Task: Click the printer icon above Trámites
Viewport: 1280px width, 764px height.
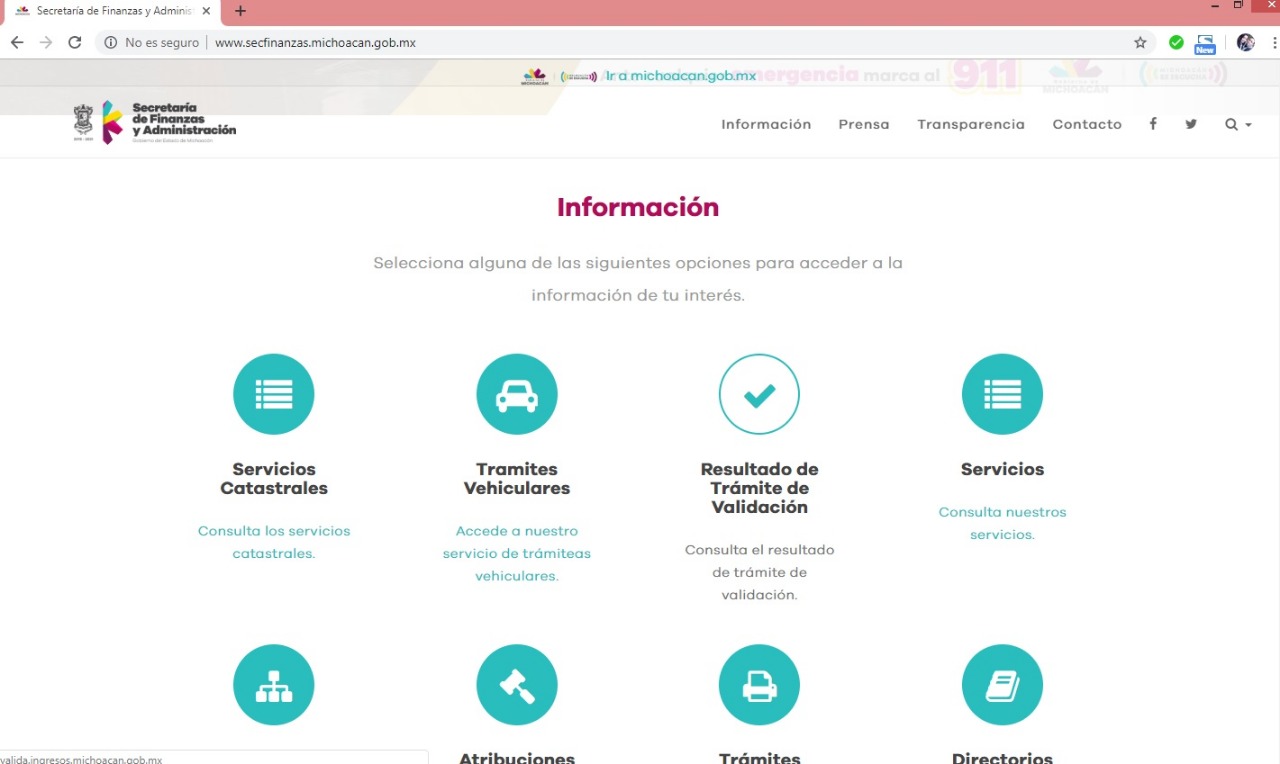Action: click(x=759, y=684)
